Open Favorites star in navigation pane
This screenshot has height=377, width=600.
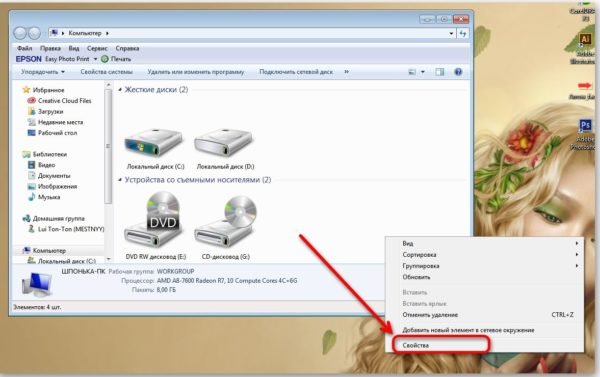tap(26, 90)
